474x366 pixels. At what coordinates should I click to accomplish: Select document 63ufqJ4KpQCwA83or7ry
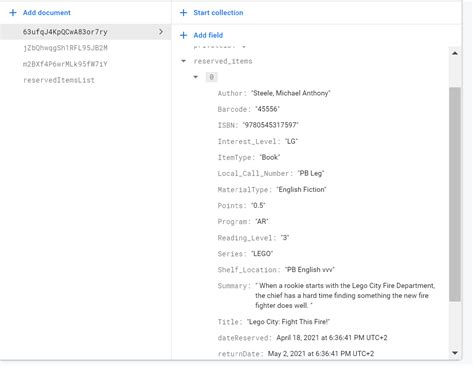click(x=85, y=32)
